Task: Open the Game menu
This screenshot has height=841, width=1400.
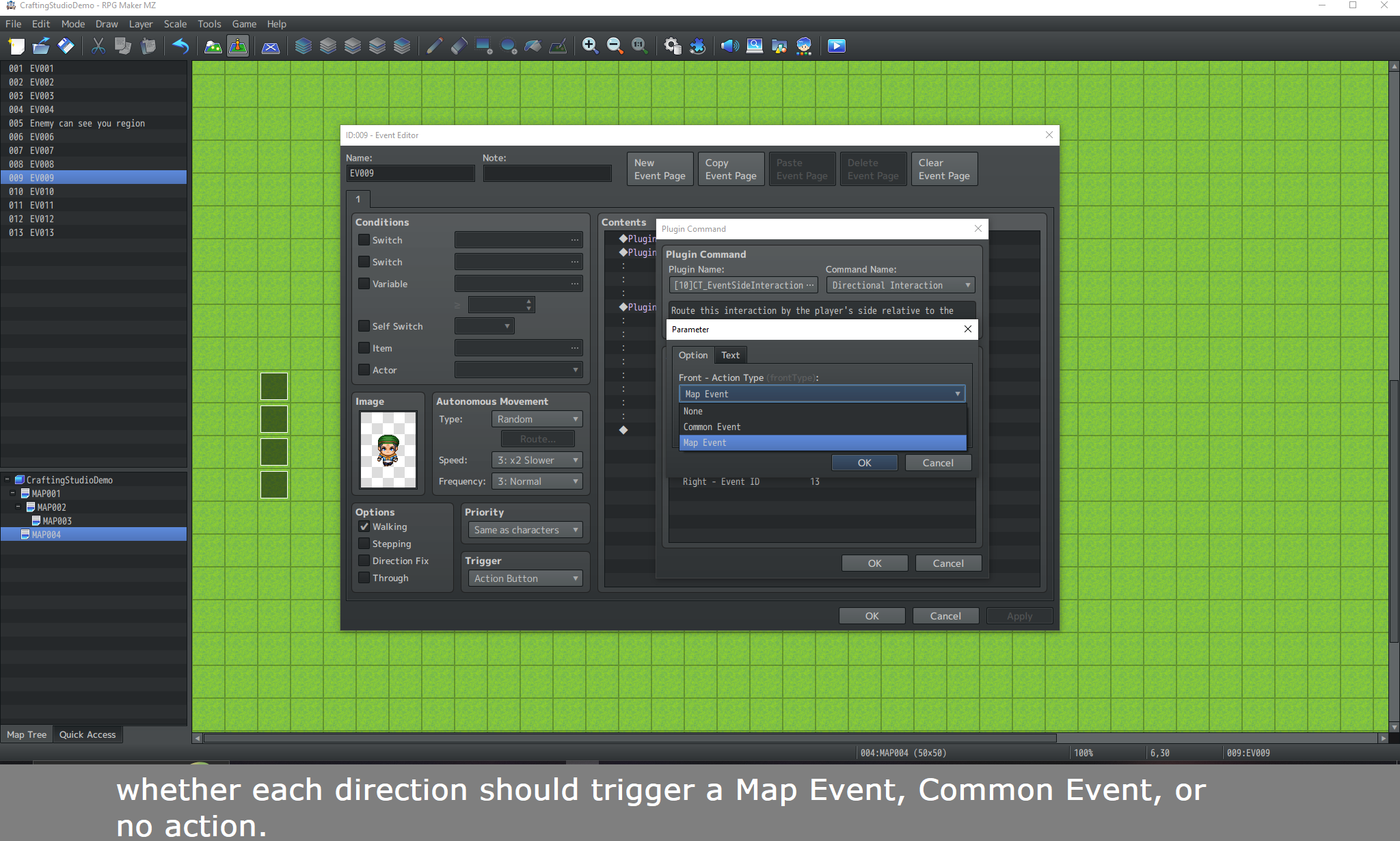Action: [x=244, y=24]
